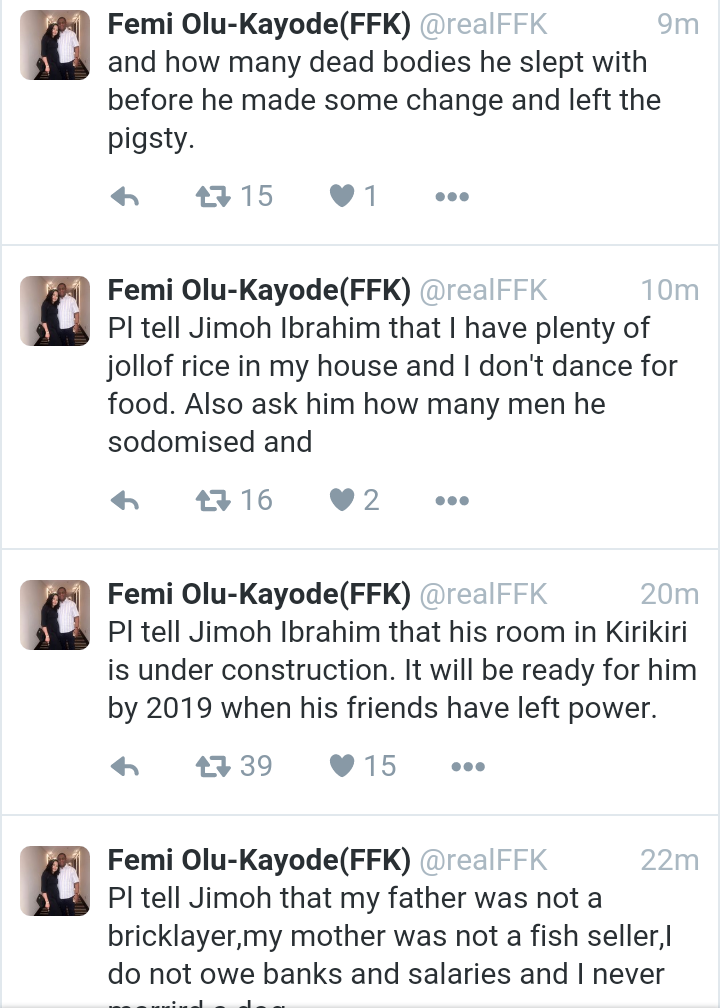Reply to the 9m pigsty tweet

[x=124, y=197]
